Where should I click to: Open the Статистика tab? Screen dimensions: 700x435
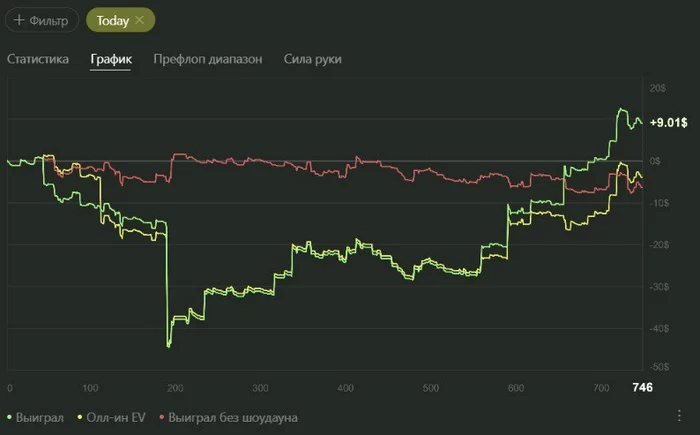38,59
